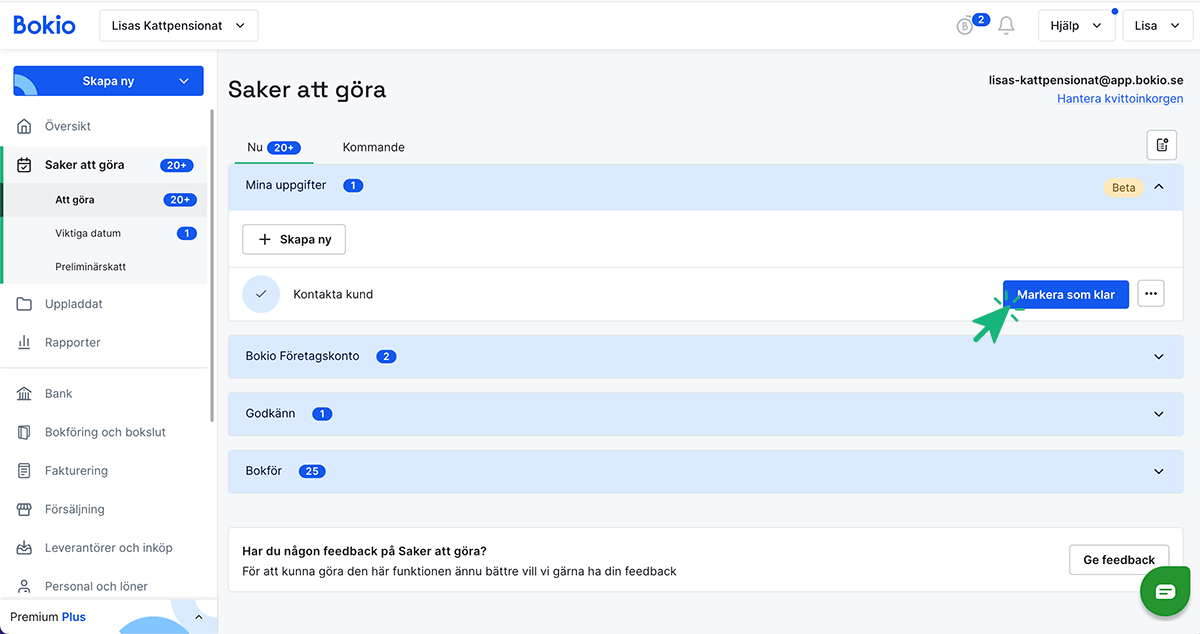The width and height of the screenshot is (1200, 634).
Task: Switch to the Kommande tab
Action: (373, 147)
